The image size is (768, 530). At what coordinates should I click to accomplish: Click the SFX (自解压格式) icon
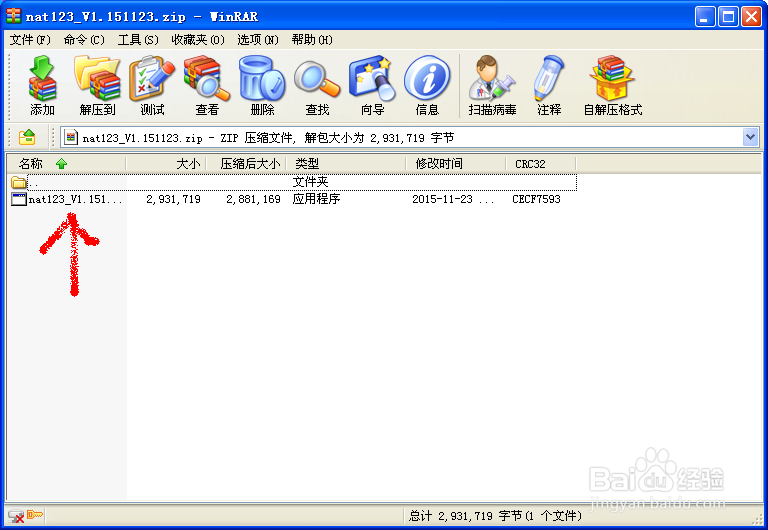click(613, 85)
